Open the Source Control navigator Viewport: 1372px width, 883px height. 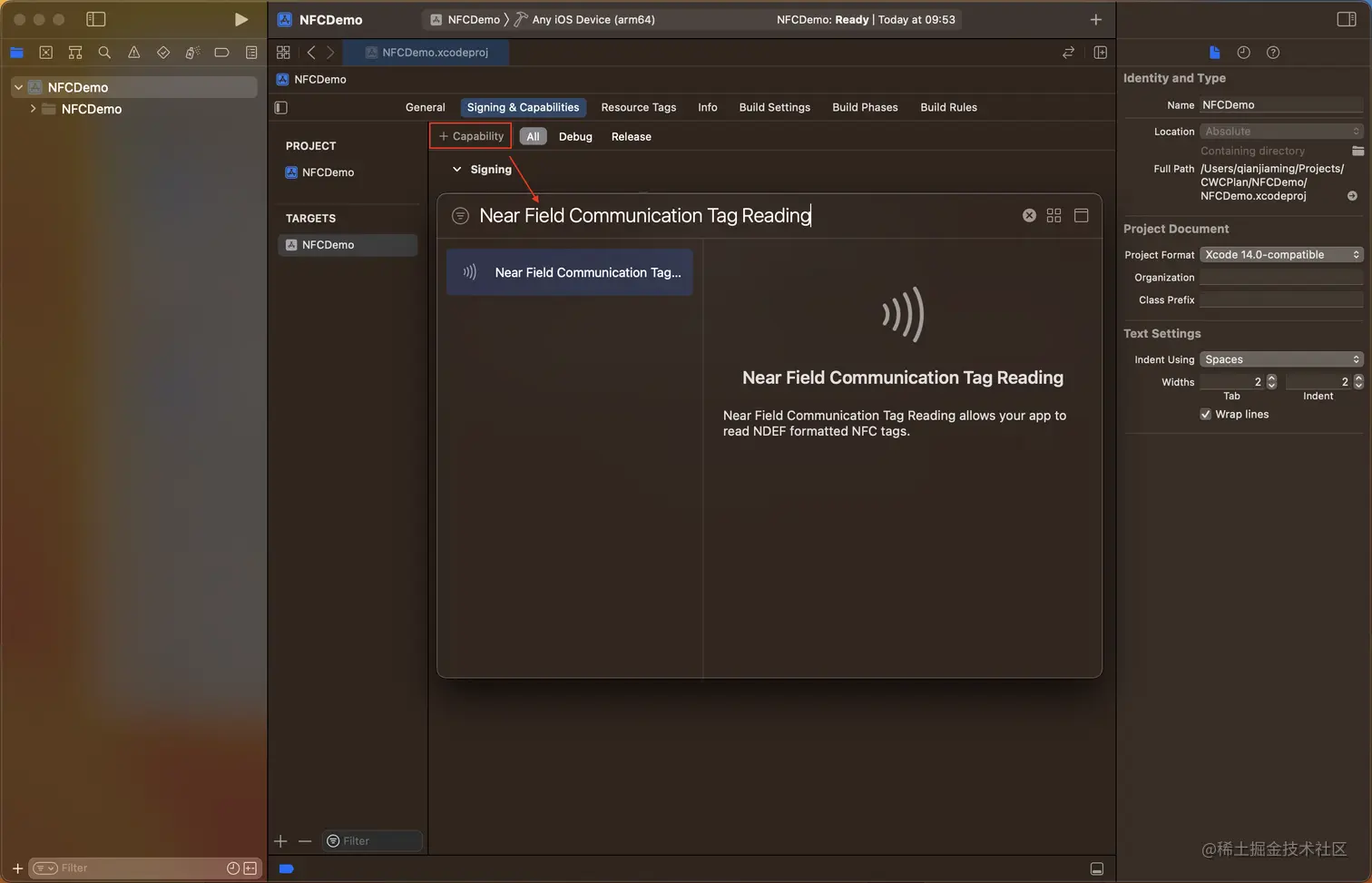(x=46, y=53)
